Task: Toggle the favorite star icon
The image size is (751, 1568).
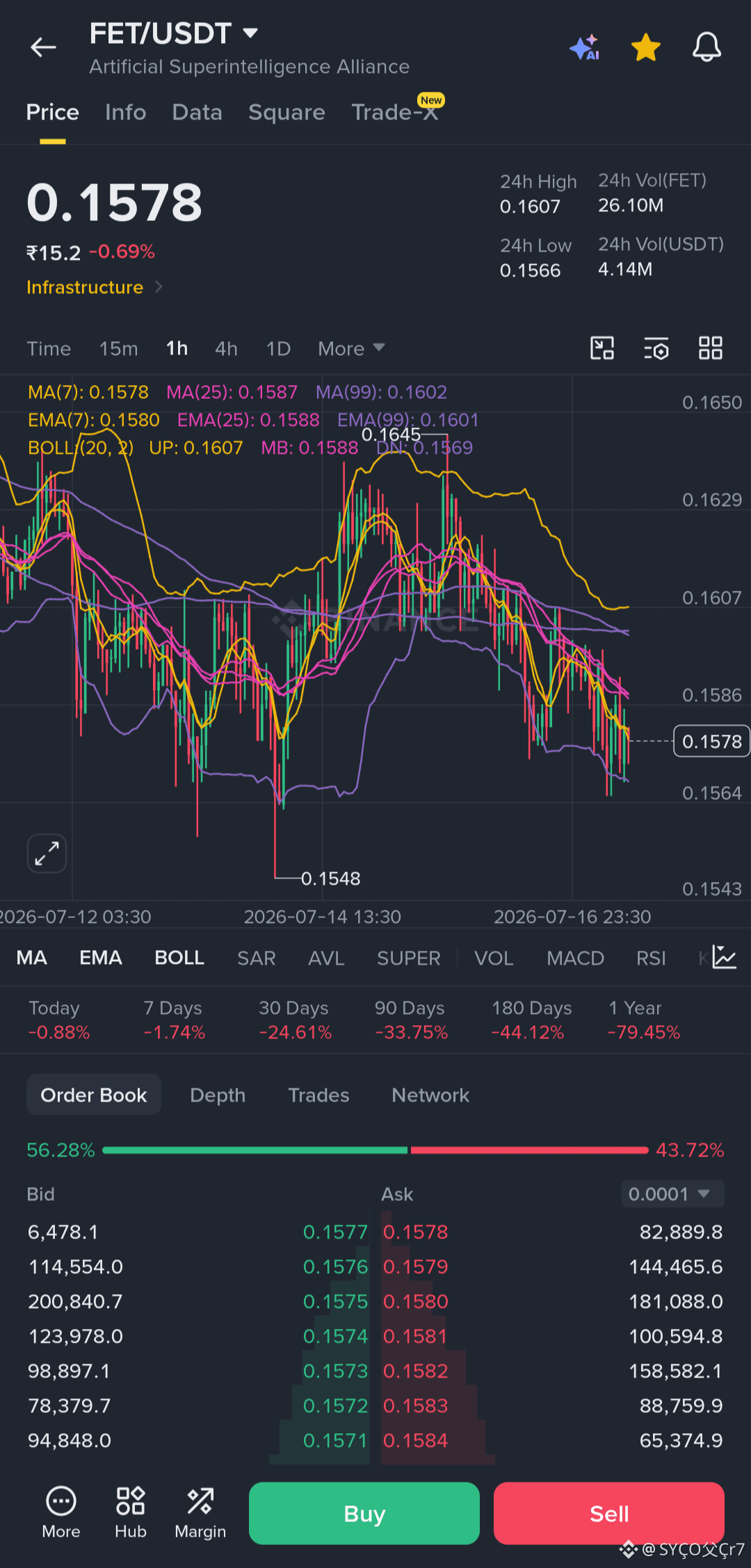Action: pyautogui.click(x=646, y=47)
